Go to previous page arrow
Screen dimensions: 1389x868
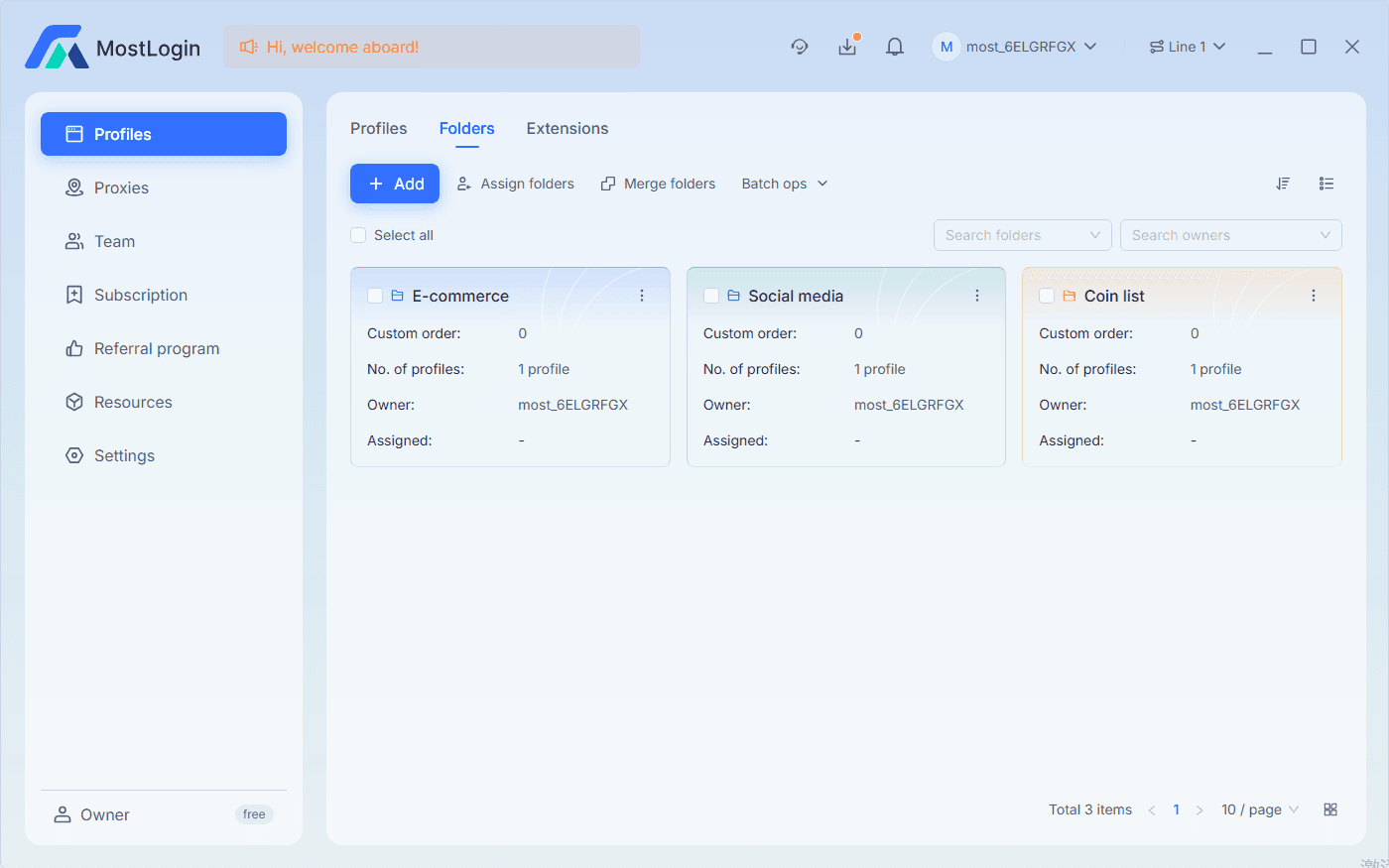tap(1152, 810)
